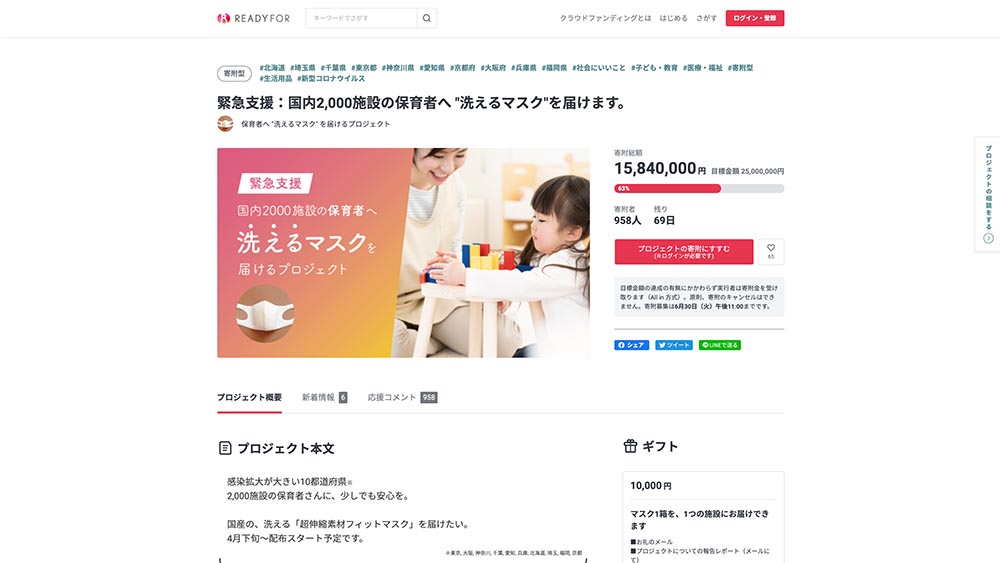The image size is (1000, 563).
Task: Click the READYFOR logo
Action: click(x=253, y=18)
